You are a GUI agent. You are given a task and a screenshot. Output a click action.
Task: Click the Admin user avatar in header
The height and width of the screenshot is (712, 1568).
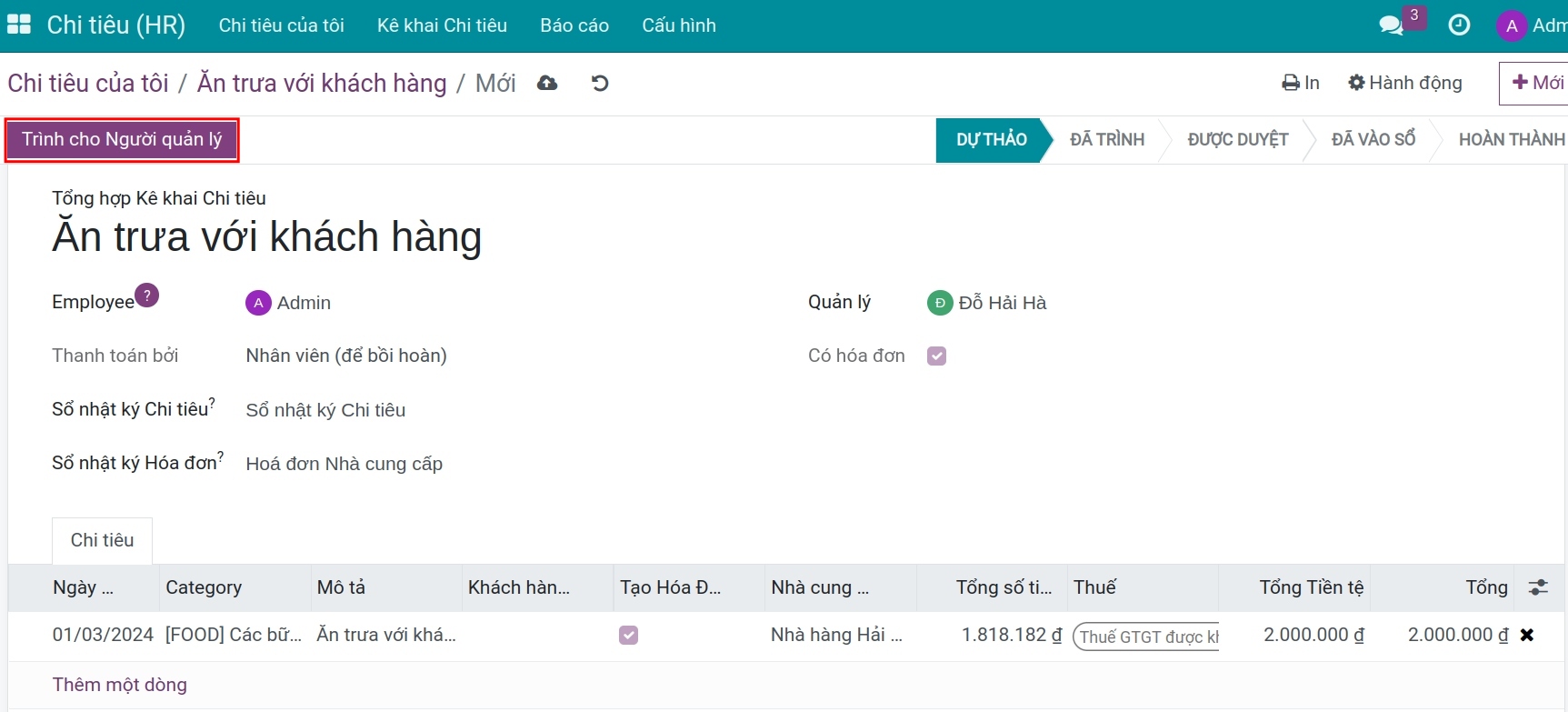coord(1512,25)
